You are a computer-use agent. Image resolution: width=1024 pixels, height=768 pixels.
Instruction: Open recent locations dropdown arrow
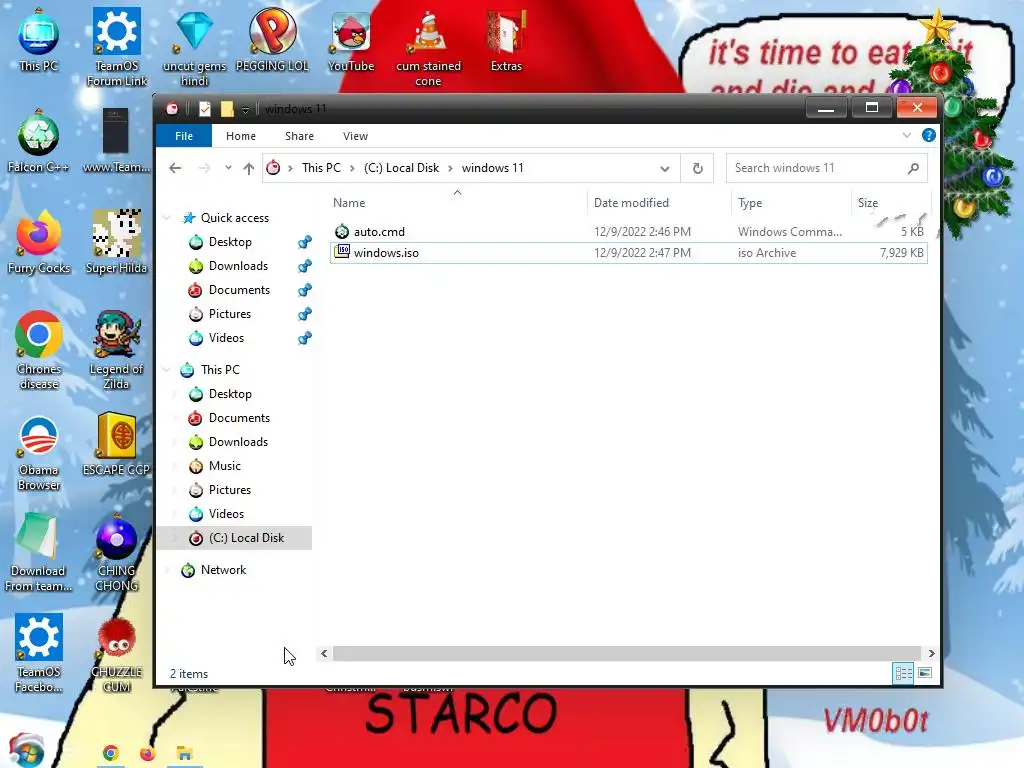click(x=228, y=168)
